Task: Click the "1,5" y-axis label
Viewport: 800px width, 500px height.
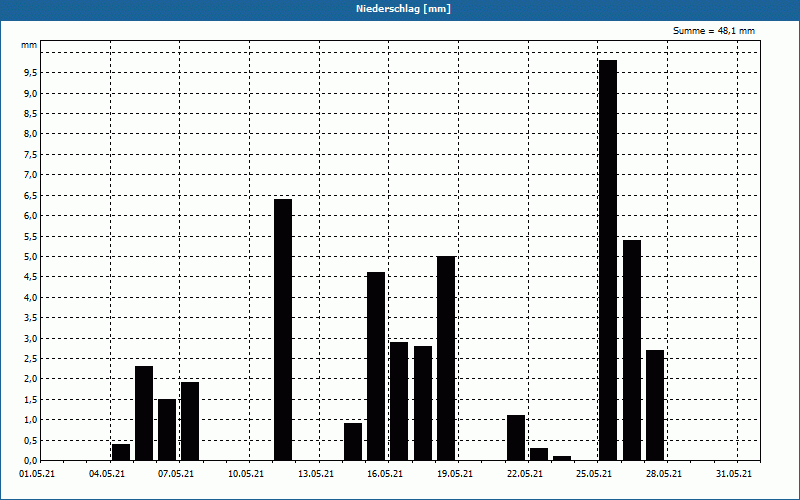Action: click(x=31, y=399)
